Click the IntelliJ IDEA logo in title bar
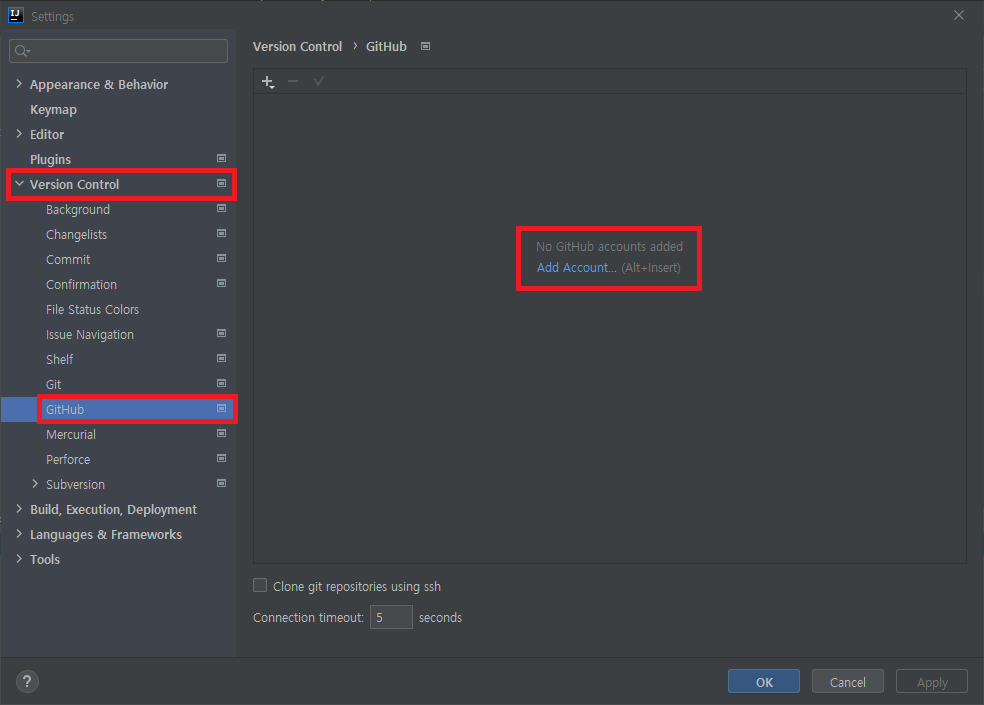This screenshot has height=705, width=984. (x=16, y=15)
